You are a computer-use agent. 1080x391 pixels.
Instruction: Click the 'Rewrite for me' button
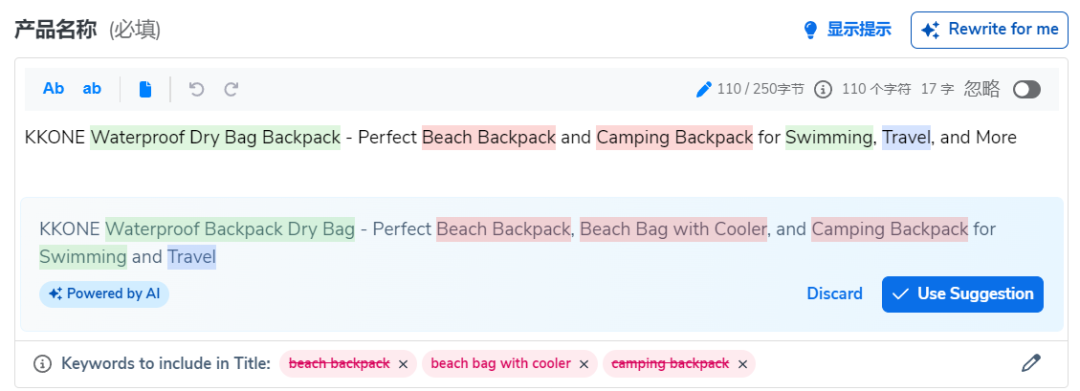pos(990,30)
